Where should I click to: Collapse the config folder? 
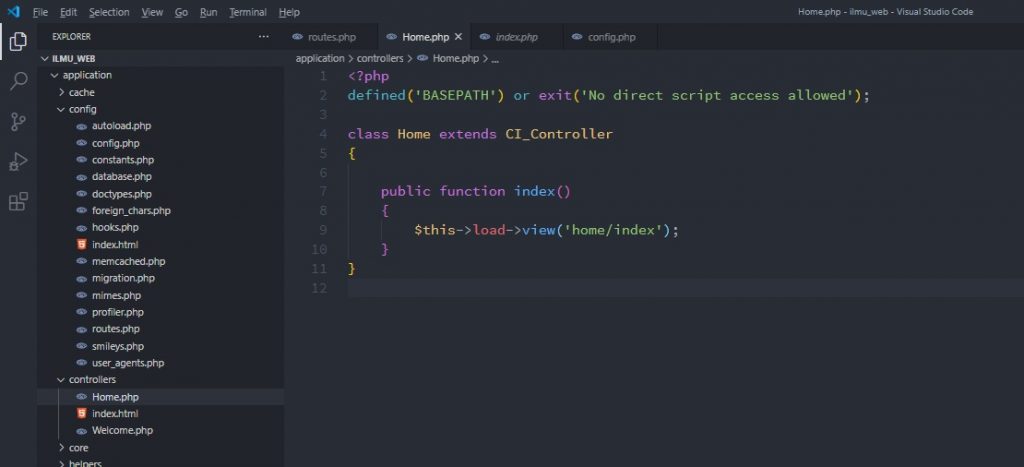pyautogui.click(x=82, y=109)
